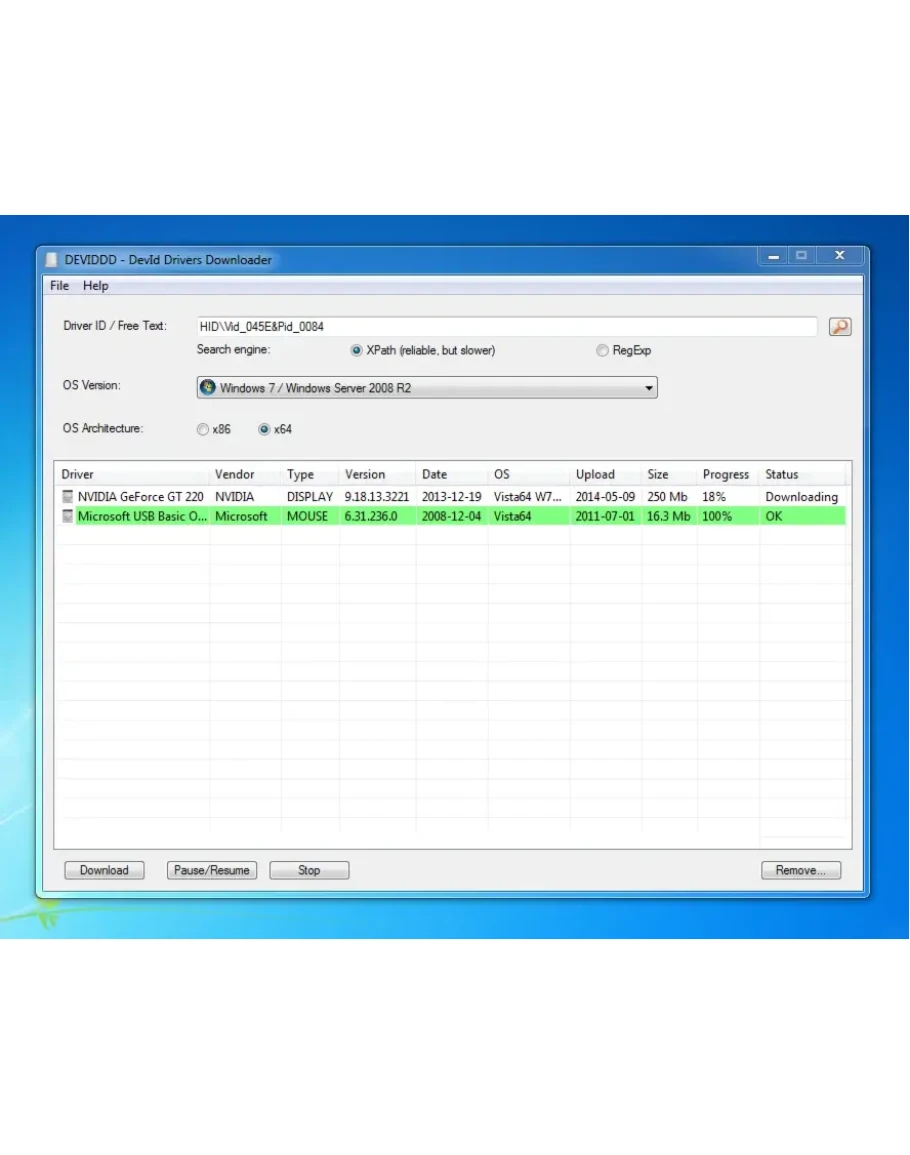Stop the current download
Image resolution: width=910 pixels, height=1155 pixels.
pyautogui.click(x=309, y=870)
